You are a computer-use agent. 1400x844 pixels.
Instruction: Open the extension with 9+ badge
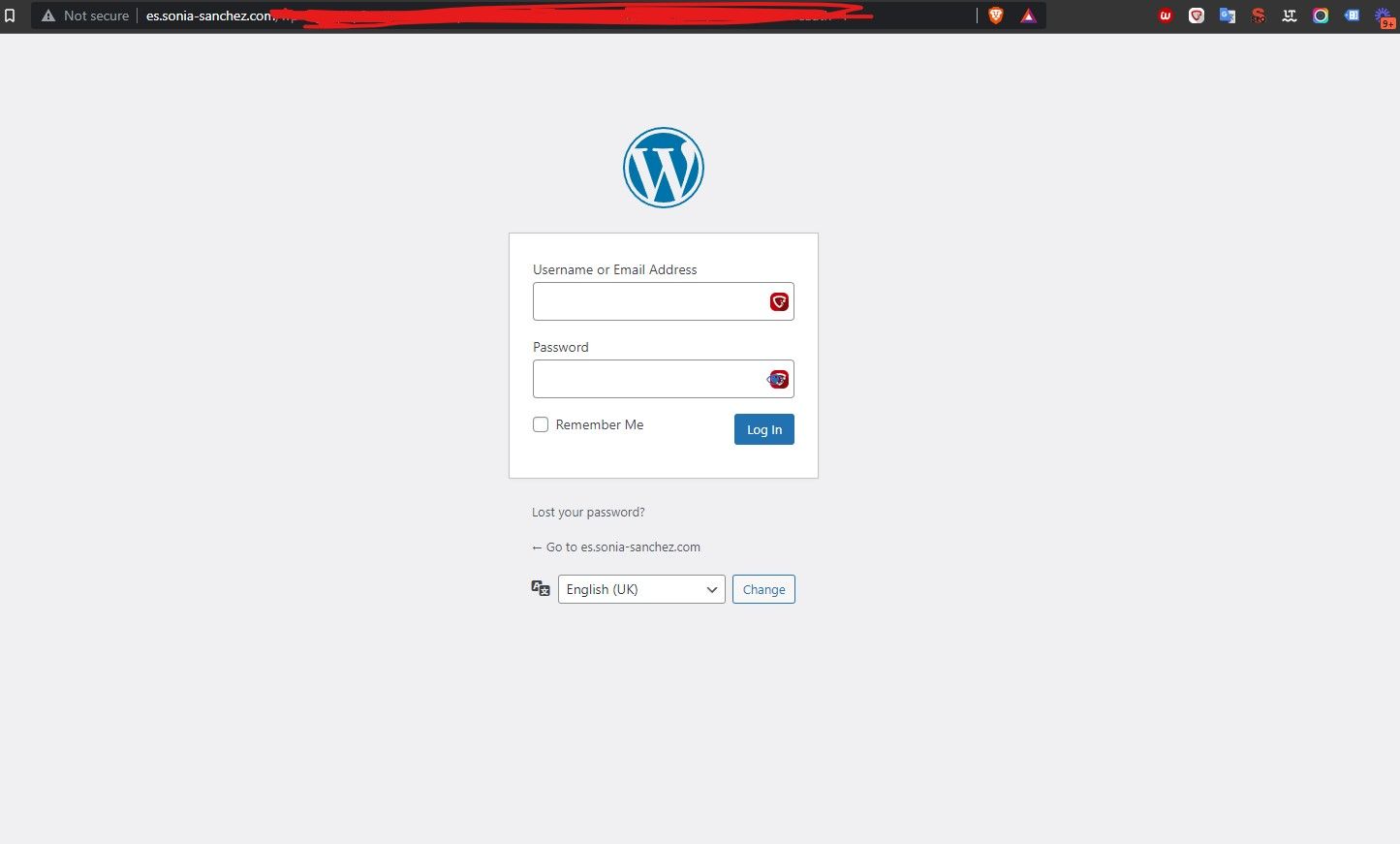[1384, 16]
